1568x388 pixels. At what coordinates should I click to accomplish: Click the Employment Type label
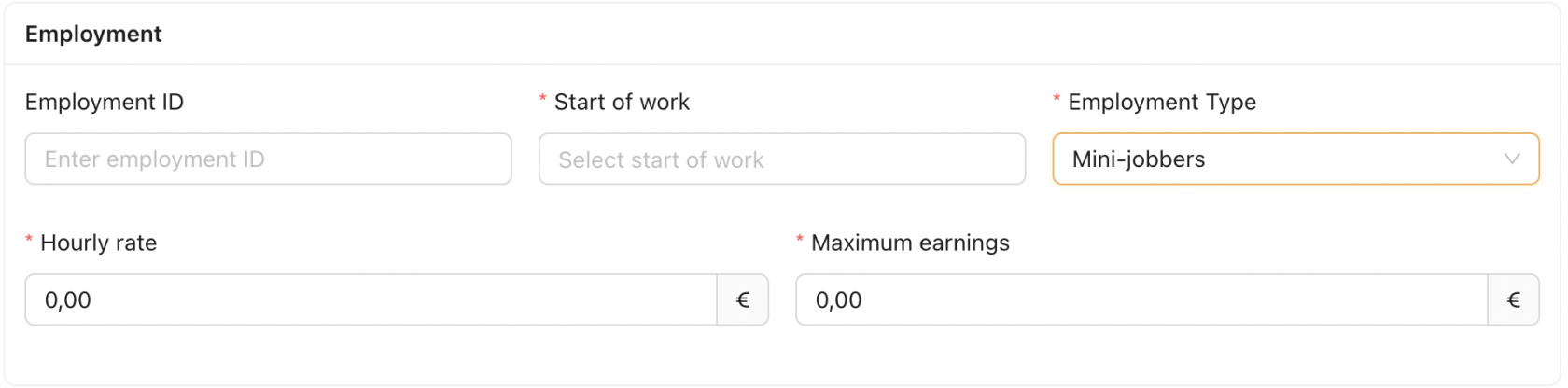(x=1162, y=102)
